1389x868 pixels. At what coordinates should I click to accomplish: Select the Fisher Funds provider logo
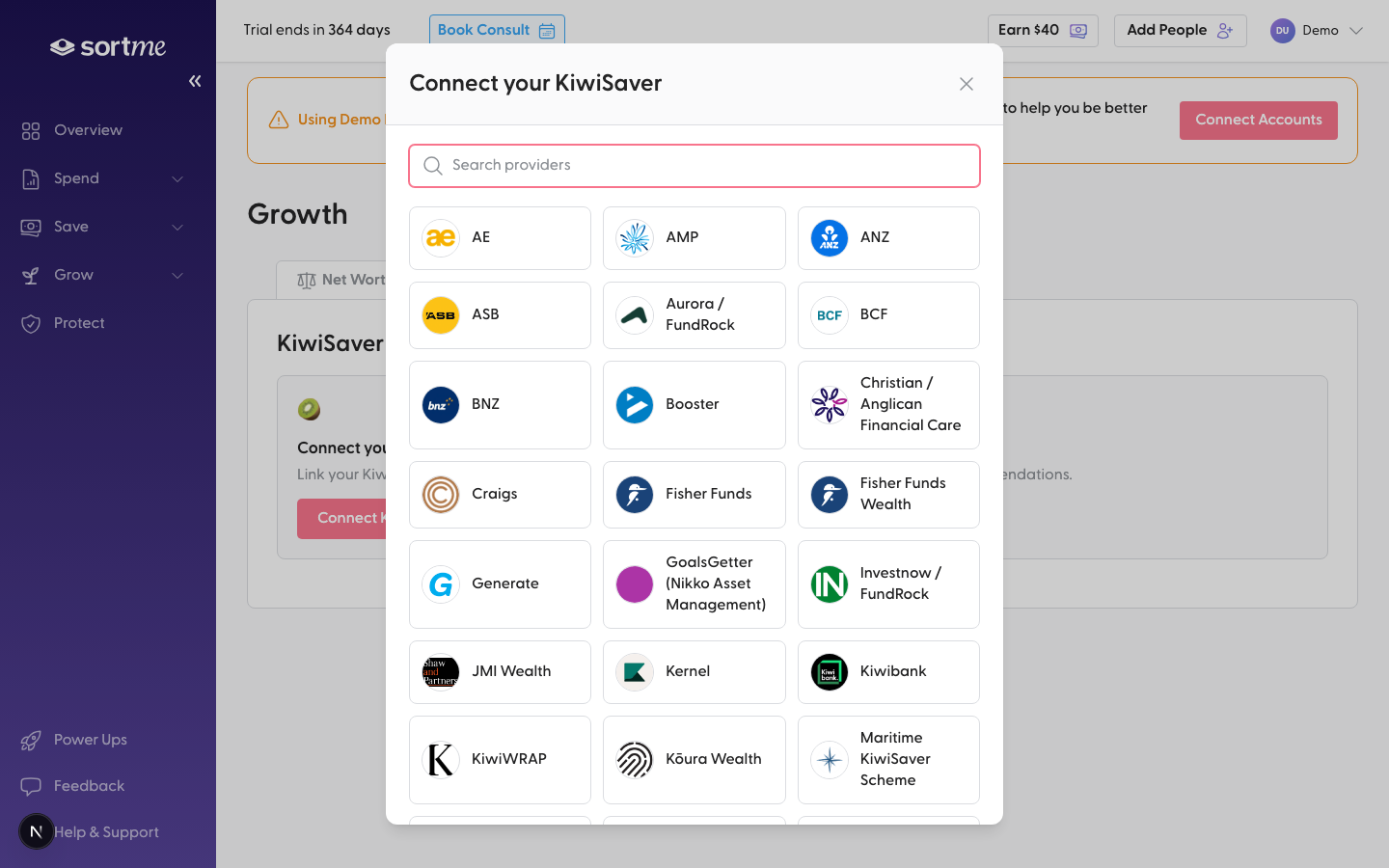(635, 495)
